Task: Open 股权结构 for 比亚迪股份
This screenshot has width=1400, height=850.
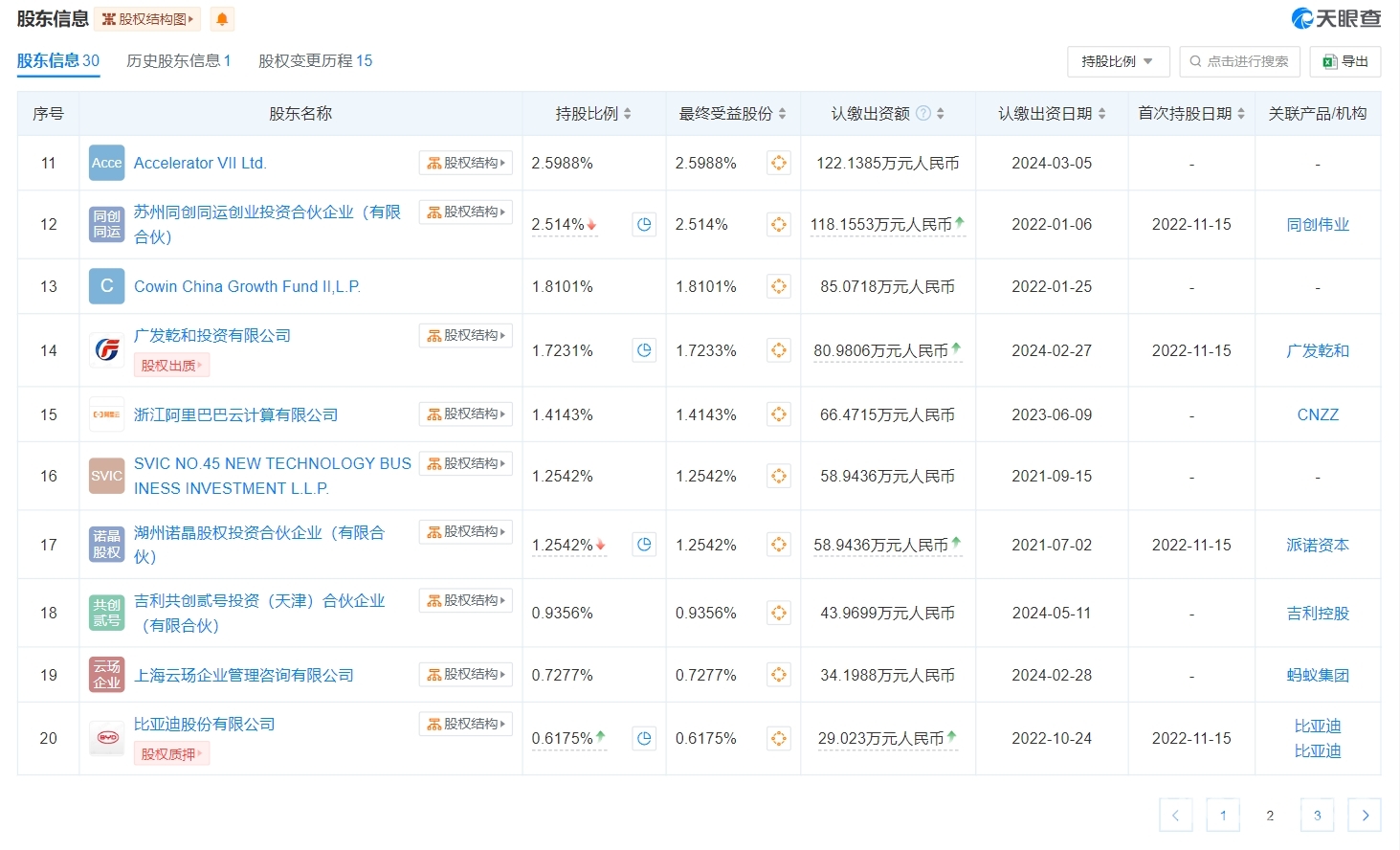Action: click(466, 724)
